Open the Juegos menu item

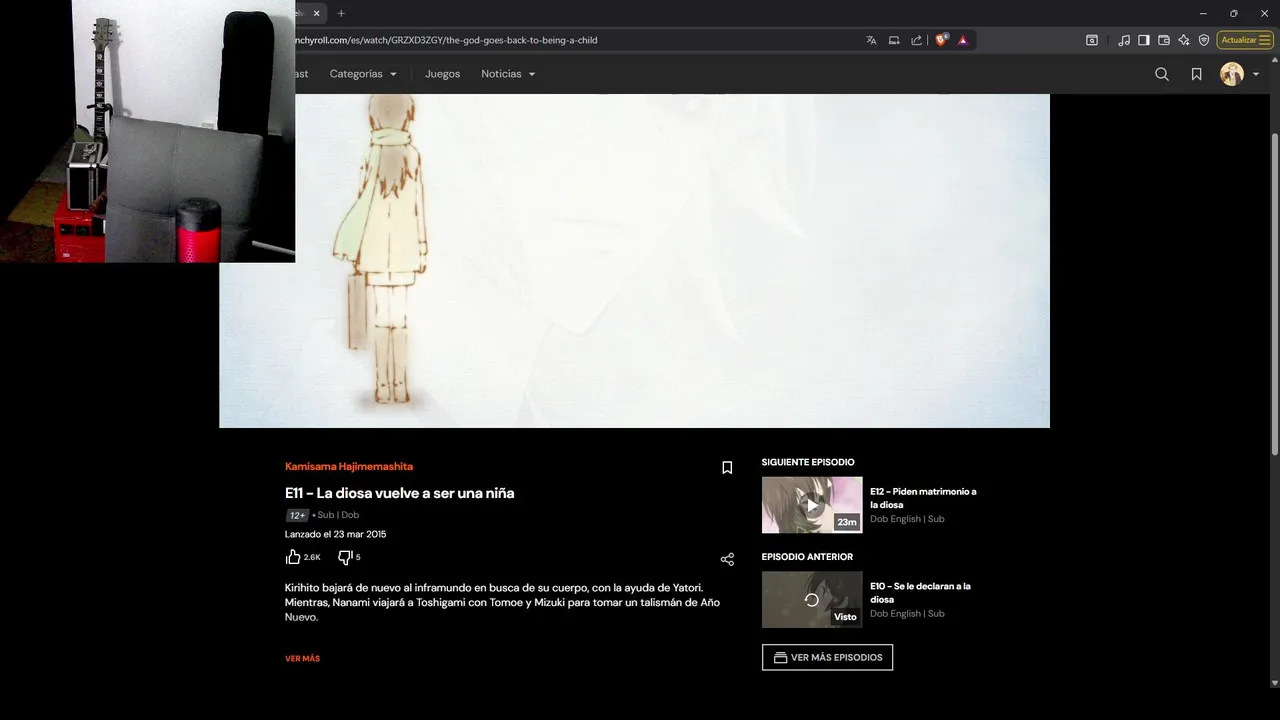442,74
